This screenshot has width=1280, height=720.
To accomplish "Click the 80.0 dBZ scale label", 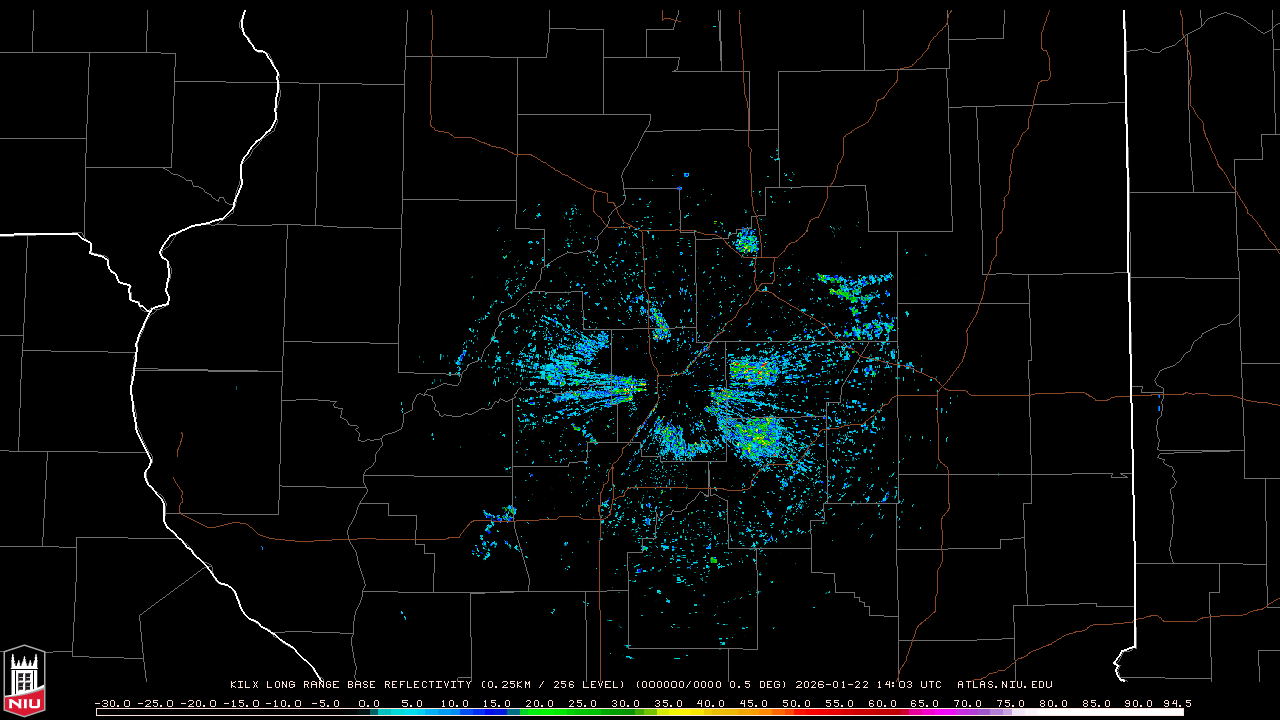I will tap(1054, 703).
